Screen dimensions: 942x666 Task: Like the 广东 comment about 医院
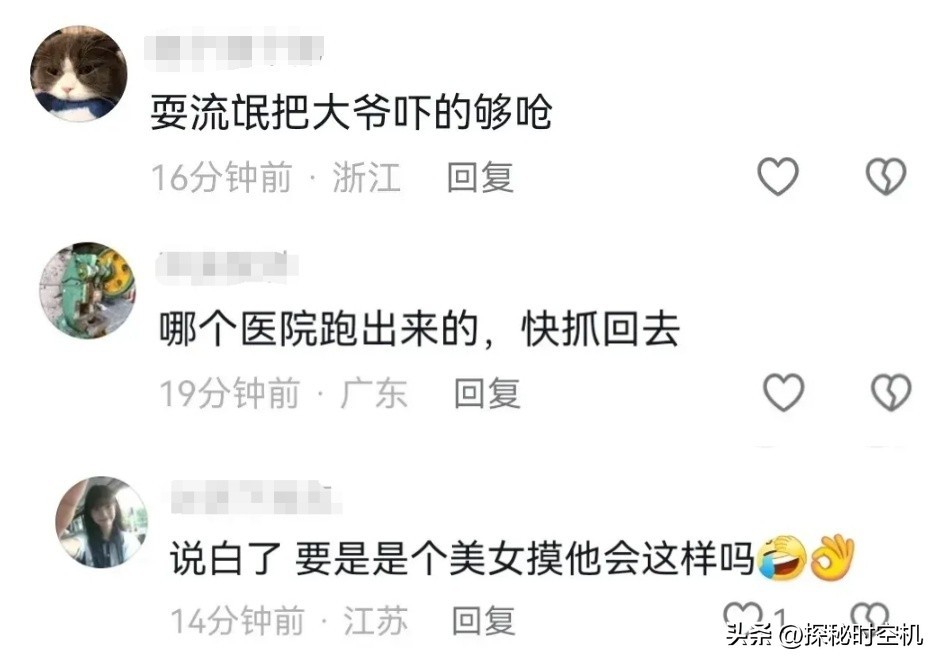784,392
